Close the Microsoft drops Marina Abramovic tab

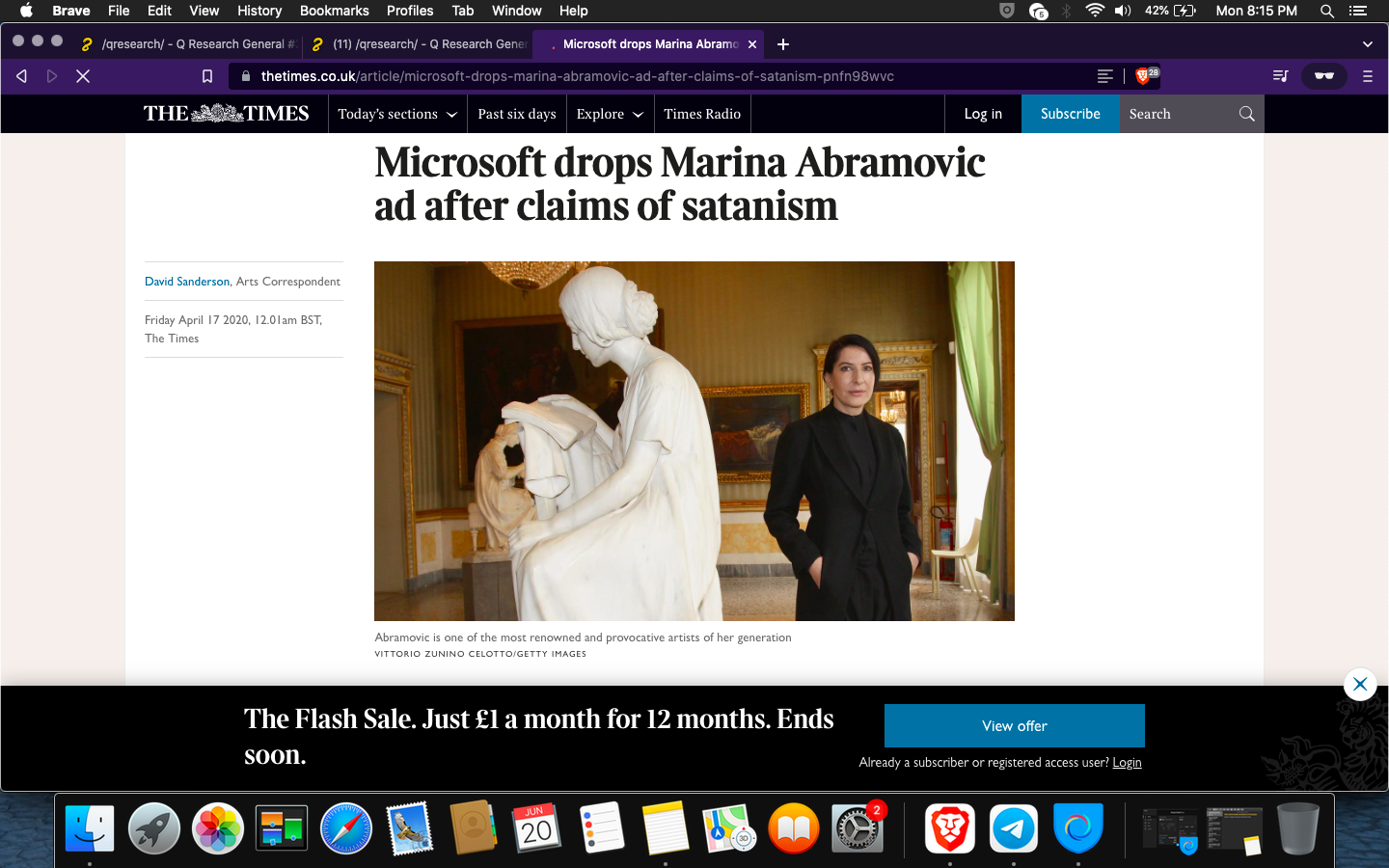[752, 44]
